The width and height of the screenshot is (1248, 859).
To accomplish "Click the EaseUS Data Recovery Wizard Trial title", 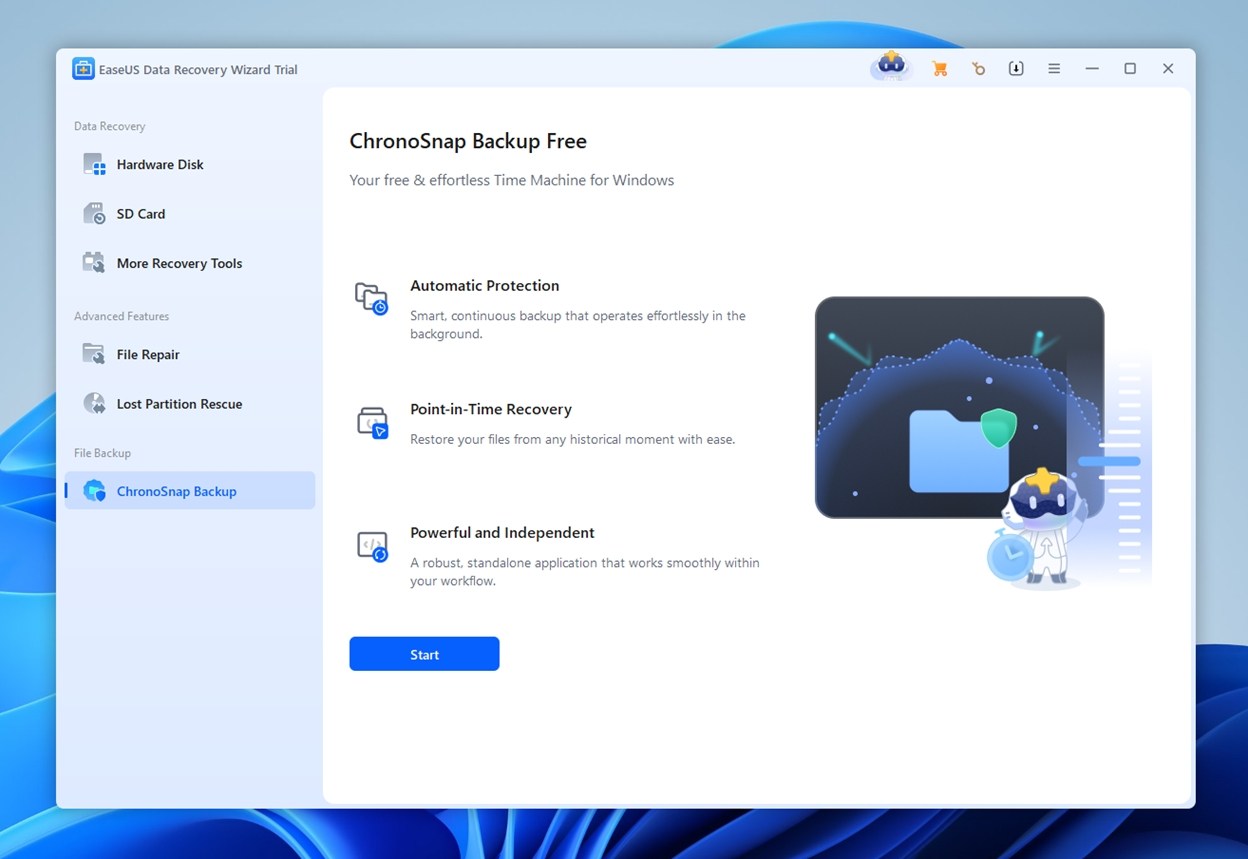I will click(x=198, y=70).
